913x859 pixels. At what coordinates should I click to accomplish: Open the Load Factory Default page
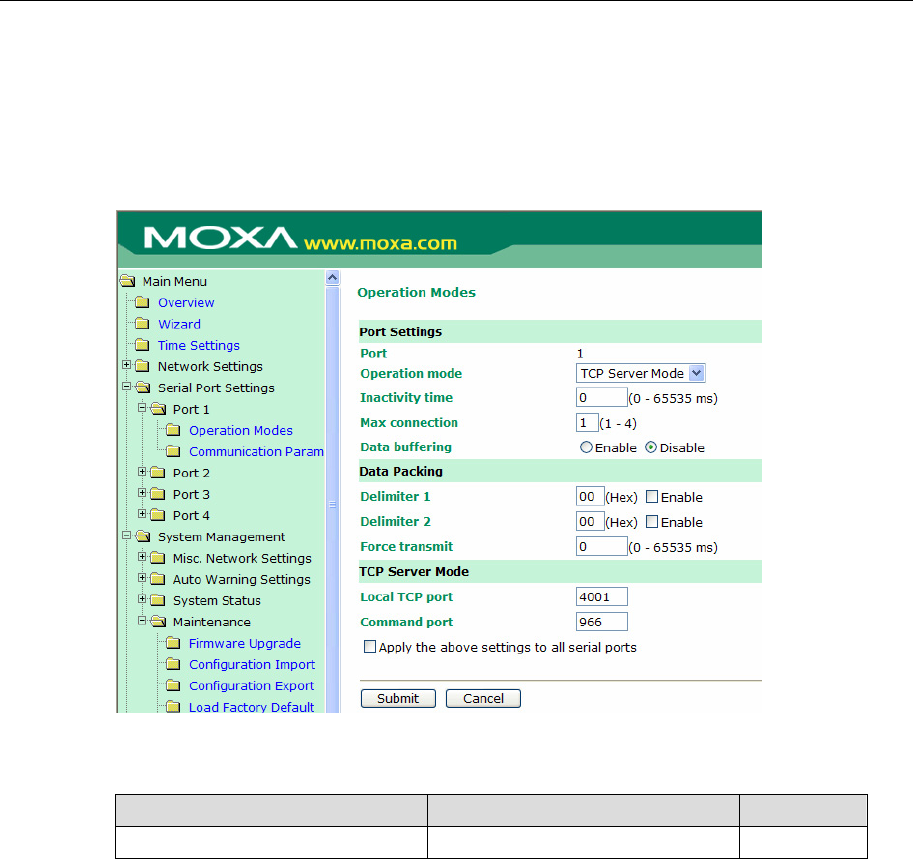tap(251, 707)
